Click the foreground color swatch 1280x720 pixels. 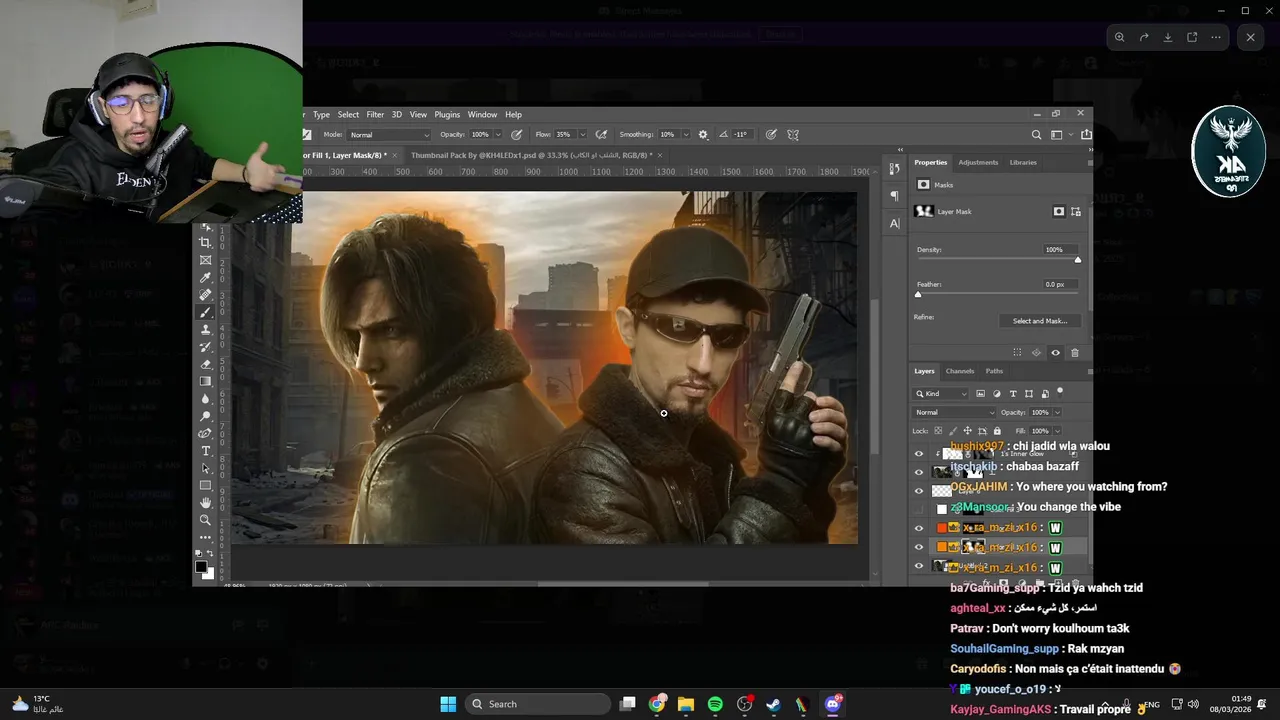(x=200, y=567)
